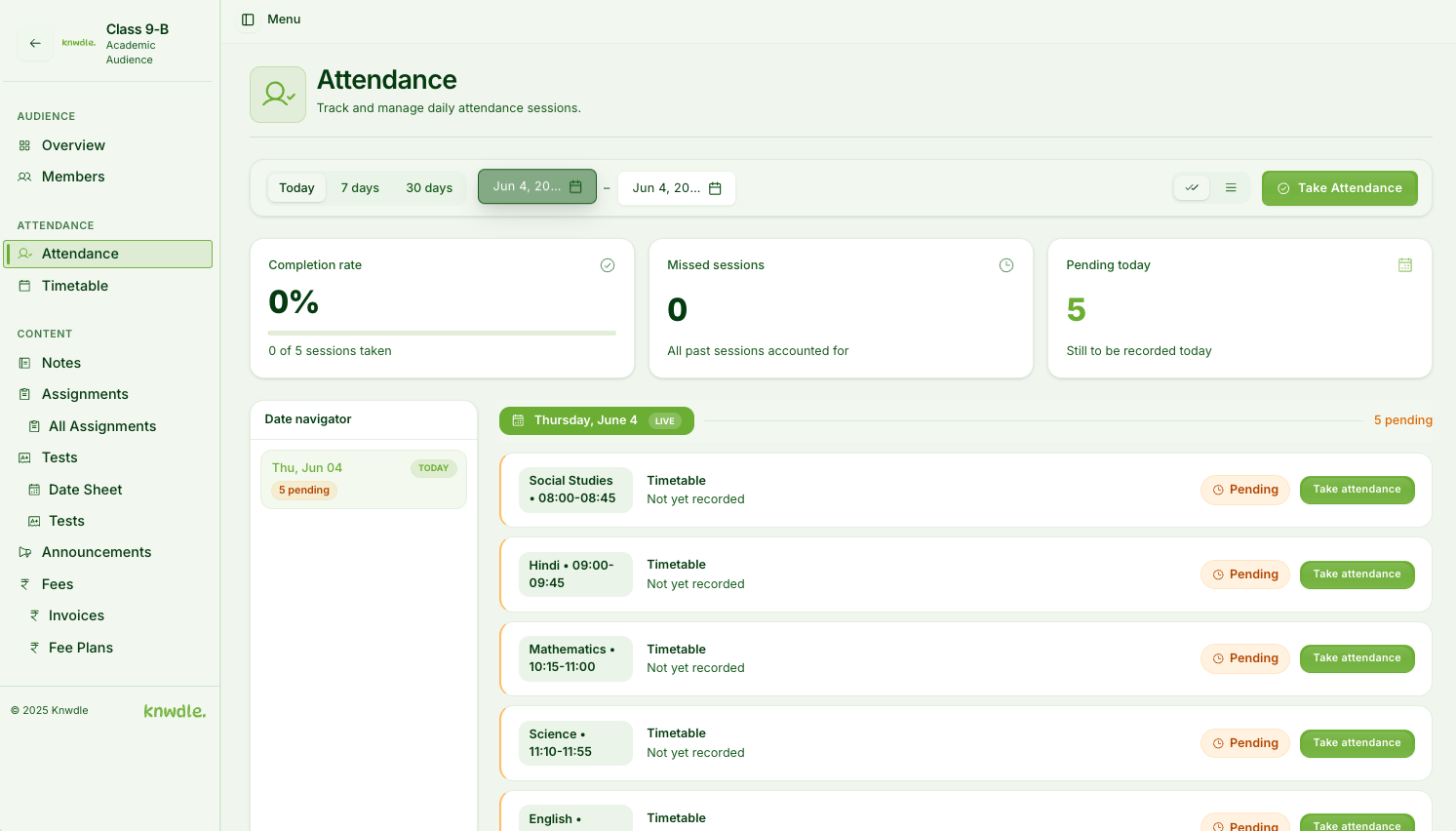
Task: Click the green Take Attendance button in toolbar
Action: [1340, 188]
